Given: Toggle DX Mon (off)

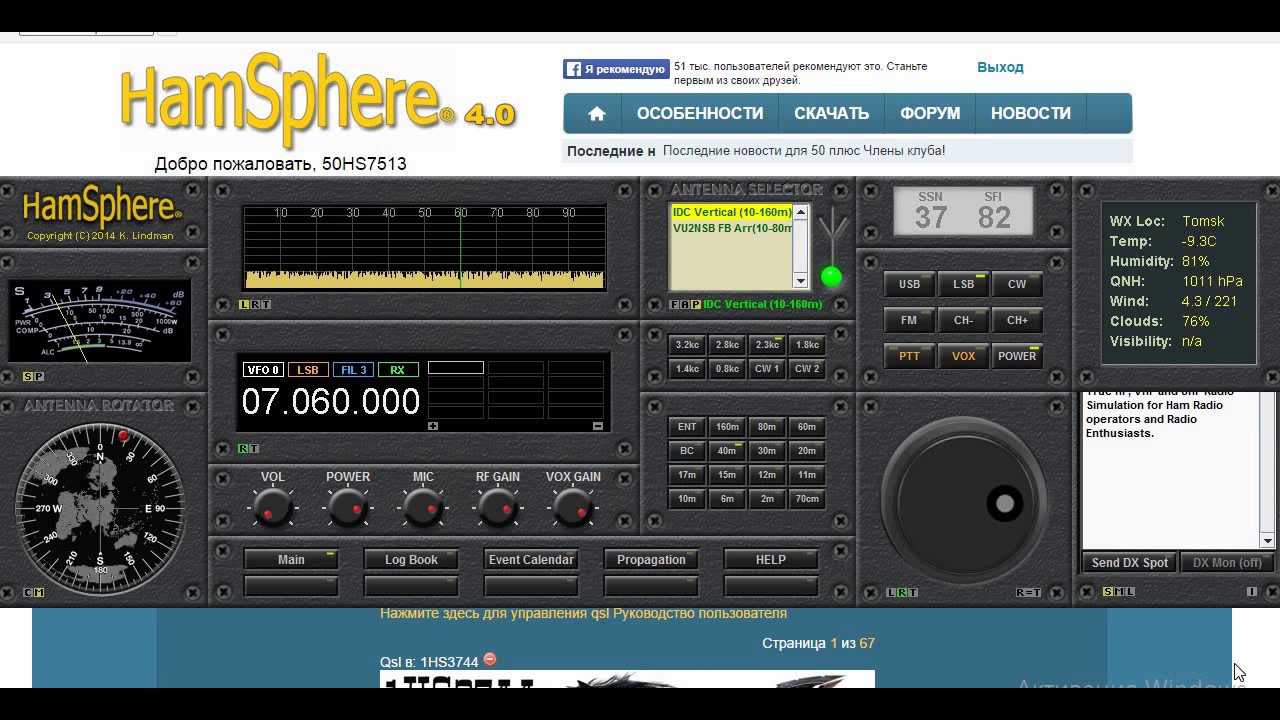Looking at the screenshot, I should tap(1227, 562).
